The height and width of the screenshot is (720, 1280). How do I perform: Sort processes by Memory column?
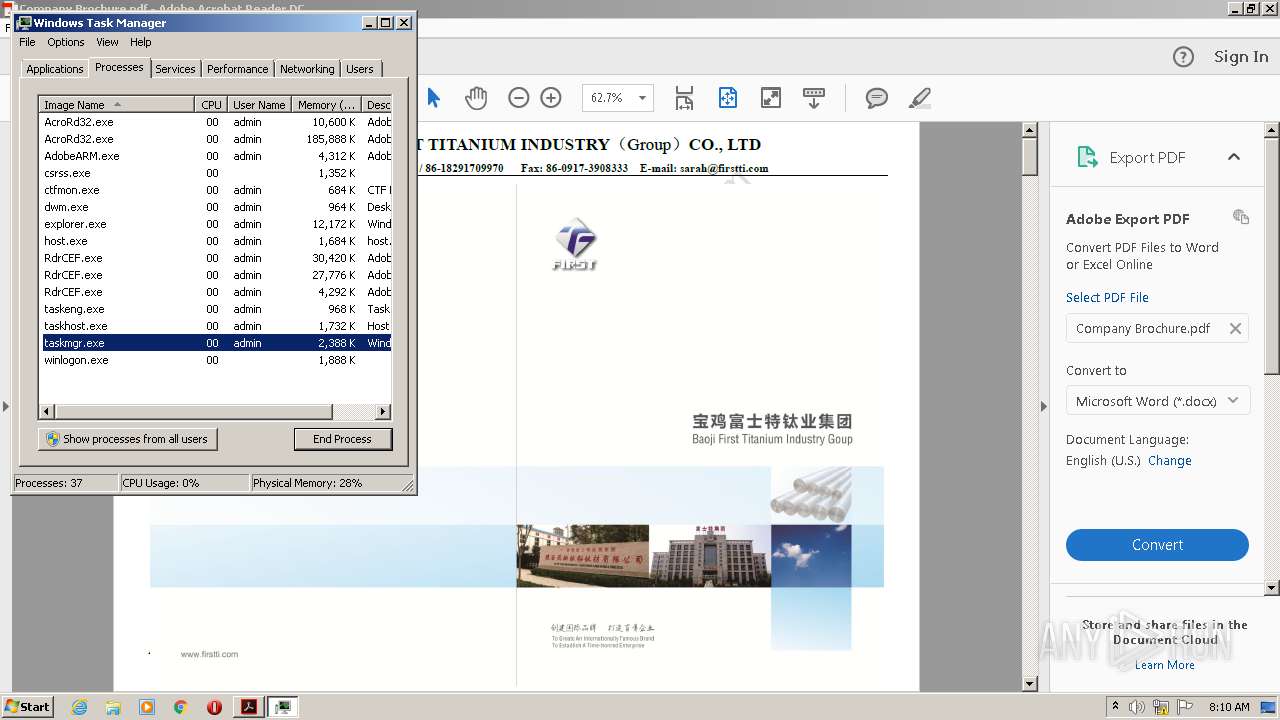(327, 104)
